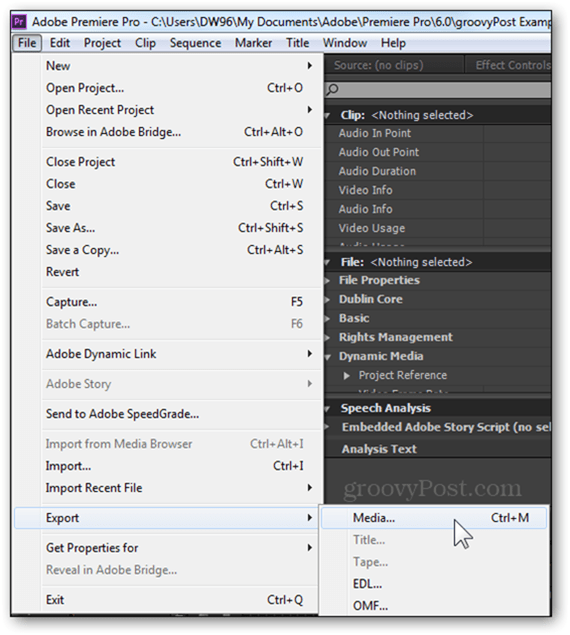The image size is (570, 635).
Task: Open the Title menu
Action: (297, 43)
